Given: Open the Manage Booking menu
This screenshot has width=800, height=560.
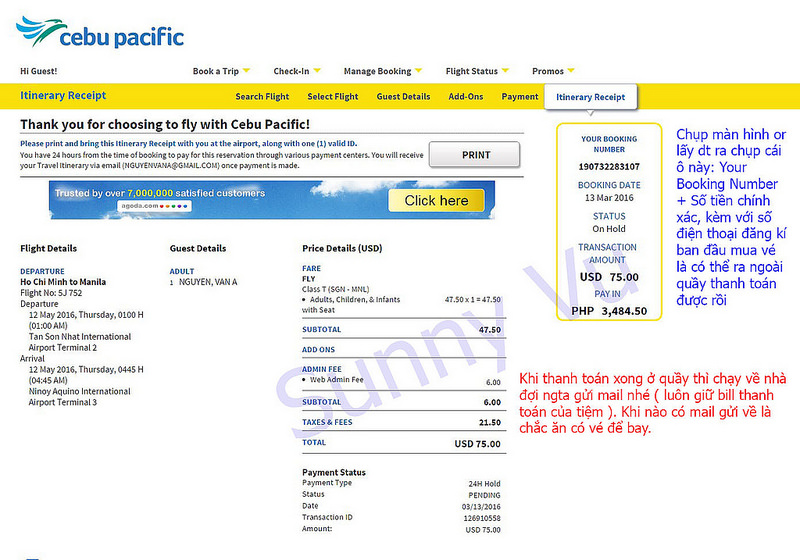Looking at the screenshot, I should coord(377,71).
